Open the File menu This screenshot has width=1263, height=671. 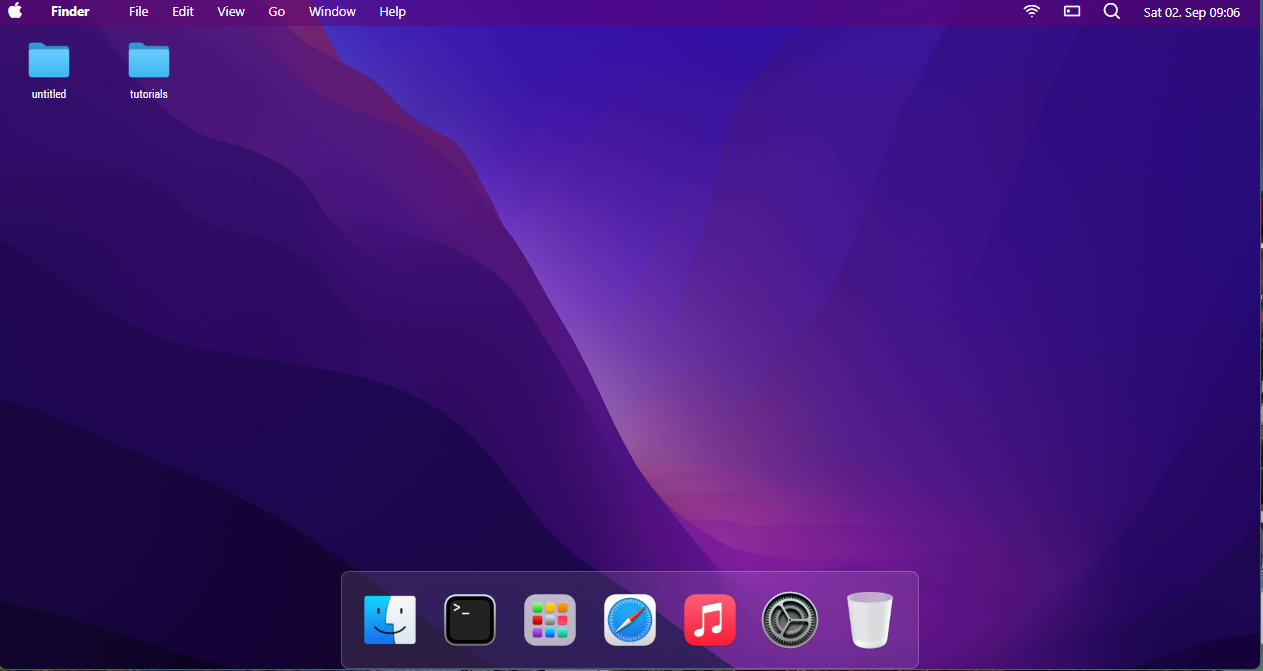point(139,12)
